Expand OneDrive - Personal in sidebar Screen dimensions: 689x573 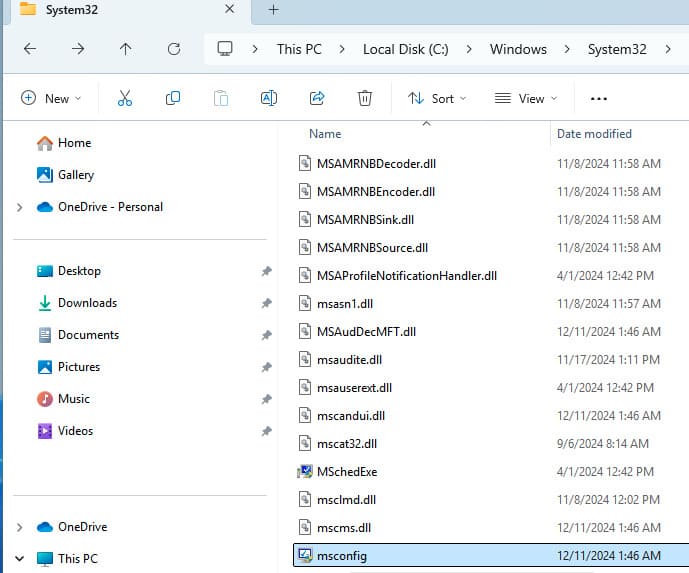click(20, 207)
